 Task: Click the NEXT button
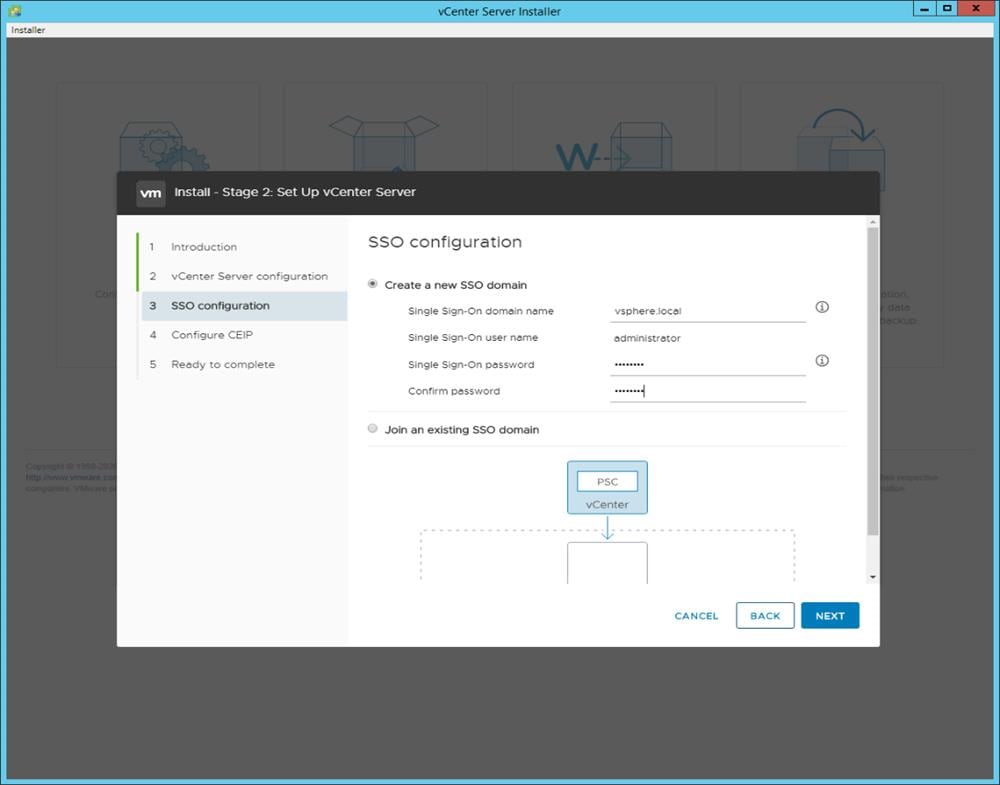coord(830,616)
